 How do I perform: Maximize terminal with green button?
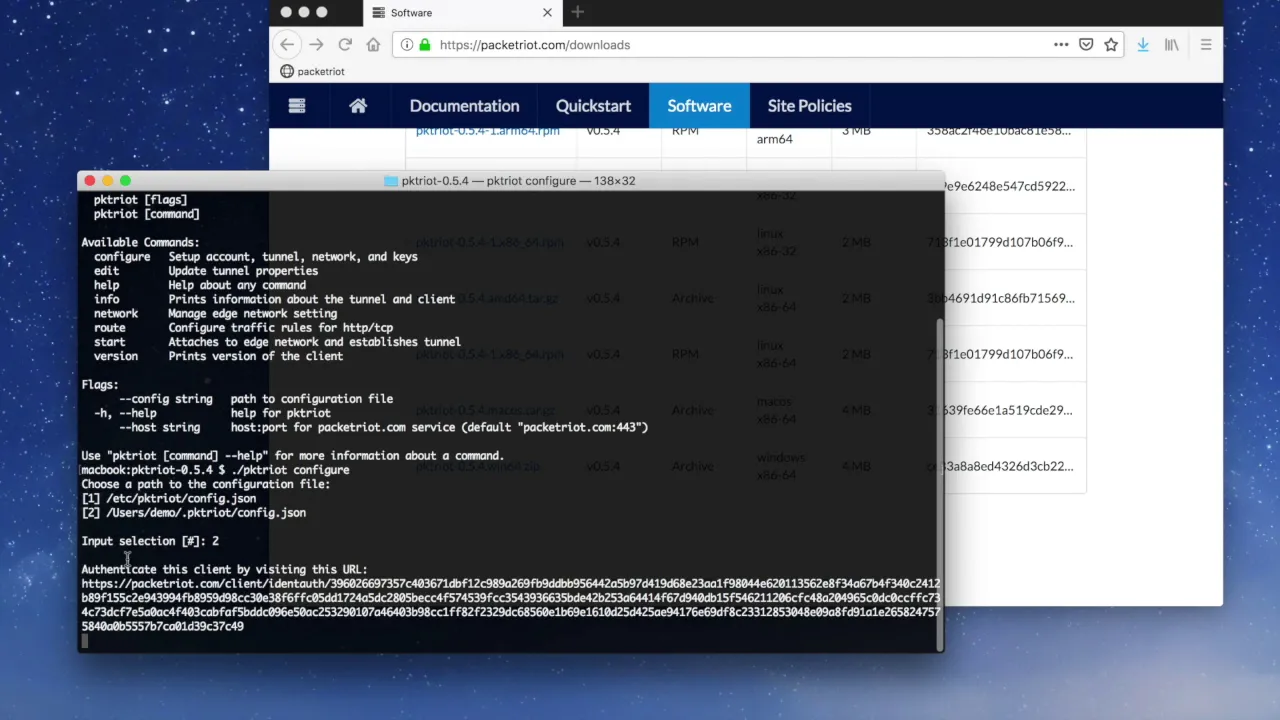tap(125, 181)
